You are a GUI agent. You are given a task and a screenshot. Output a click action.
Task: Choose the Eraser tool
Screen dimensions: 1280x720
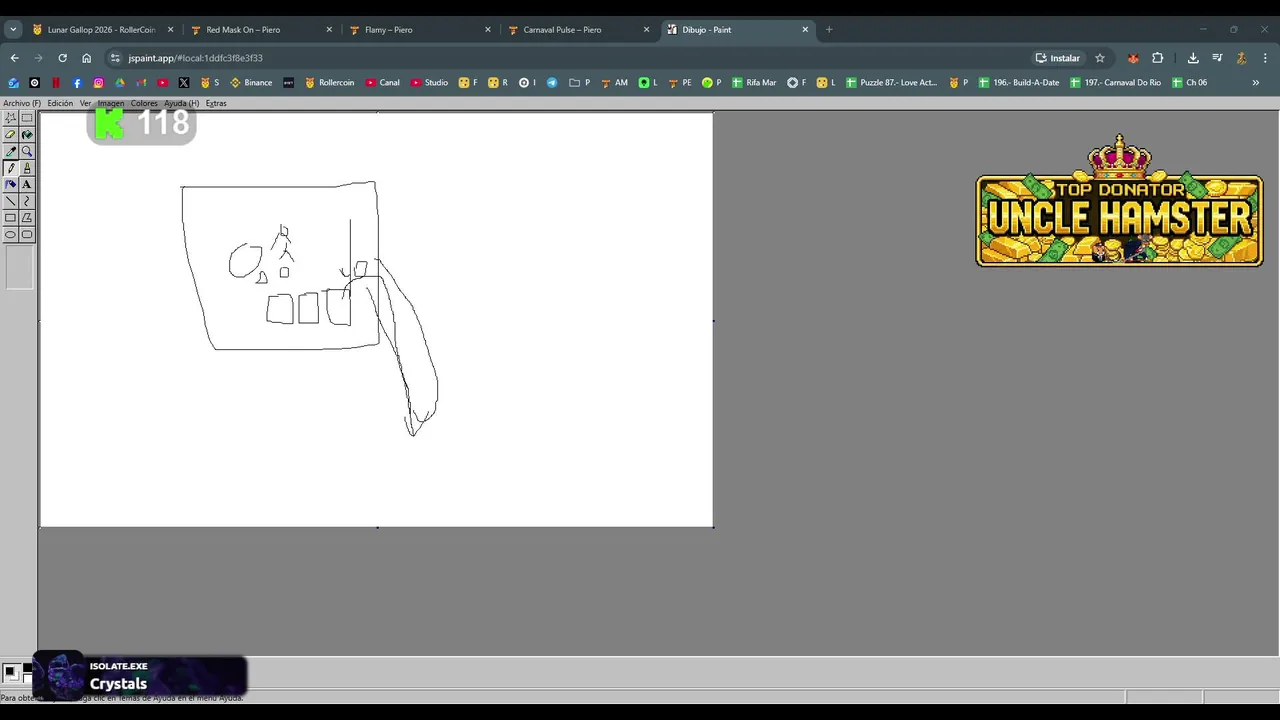point(10,134)
